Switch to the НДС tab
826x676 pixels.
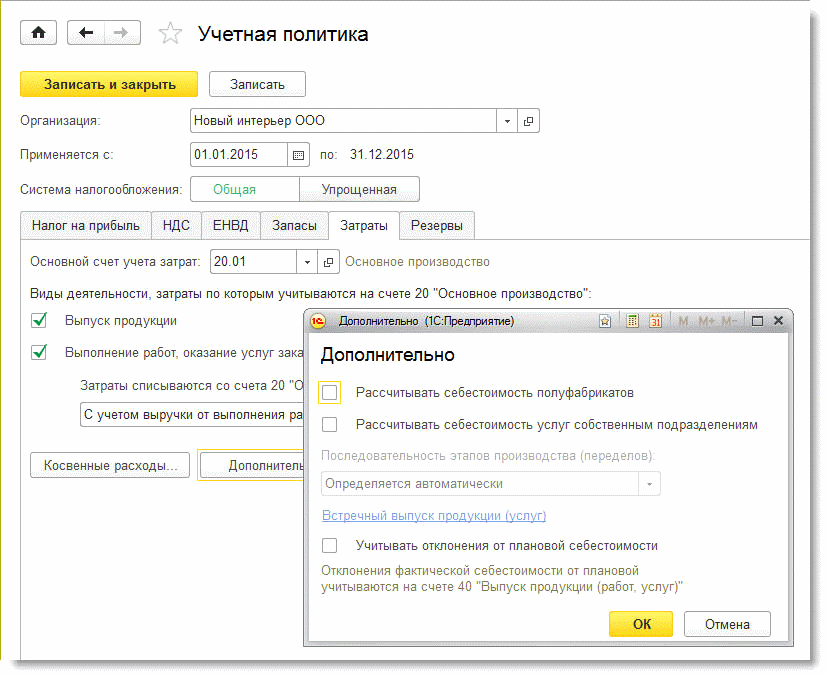point(177,226)
